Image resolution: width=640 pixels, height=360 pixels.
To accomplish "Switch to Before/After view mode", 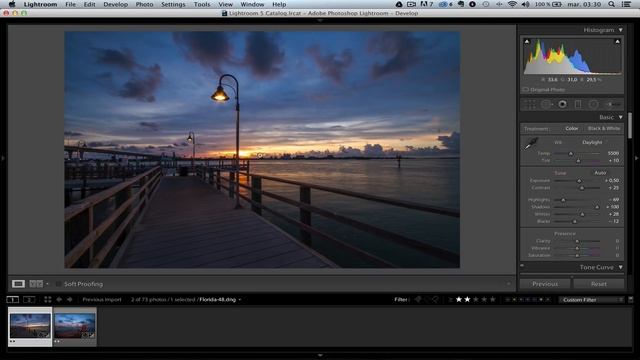I will 36,284.
